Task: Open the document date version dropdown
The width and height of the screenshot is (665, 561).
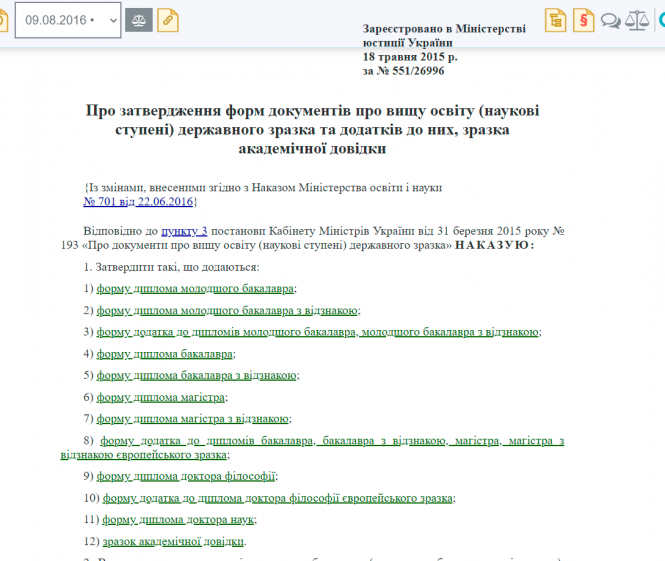Action: coord(68,19)
